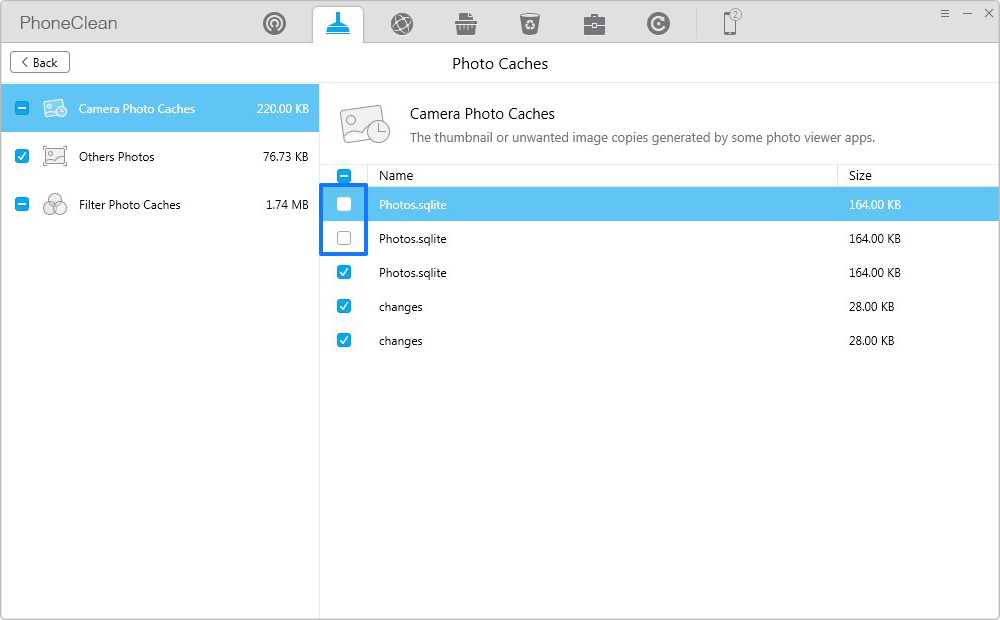Open the Toolbox briefcase icon

[594, 24]
